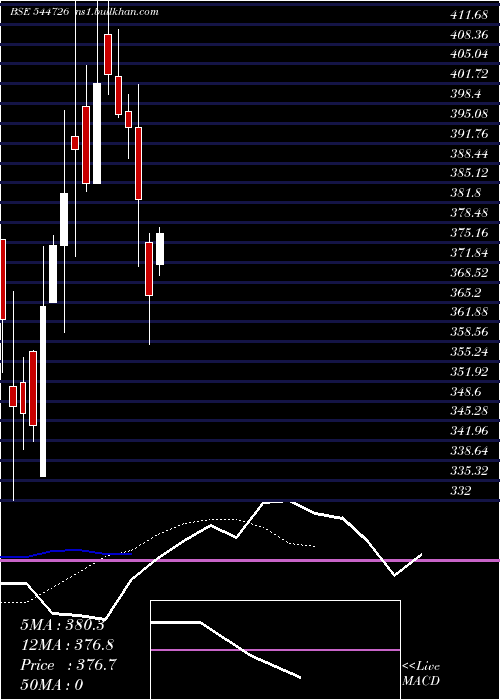Viewport: 500px width, 700px height.
Task: Click the 378.48 price axis label
Action: [469, 212]
